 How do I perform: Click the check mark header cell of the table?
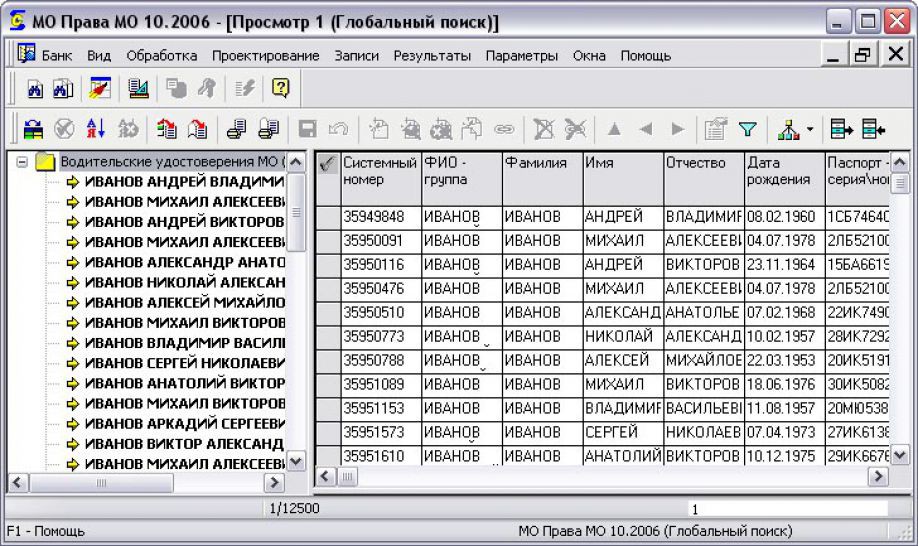click(x=328, y=178)
